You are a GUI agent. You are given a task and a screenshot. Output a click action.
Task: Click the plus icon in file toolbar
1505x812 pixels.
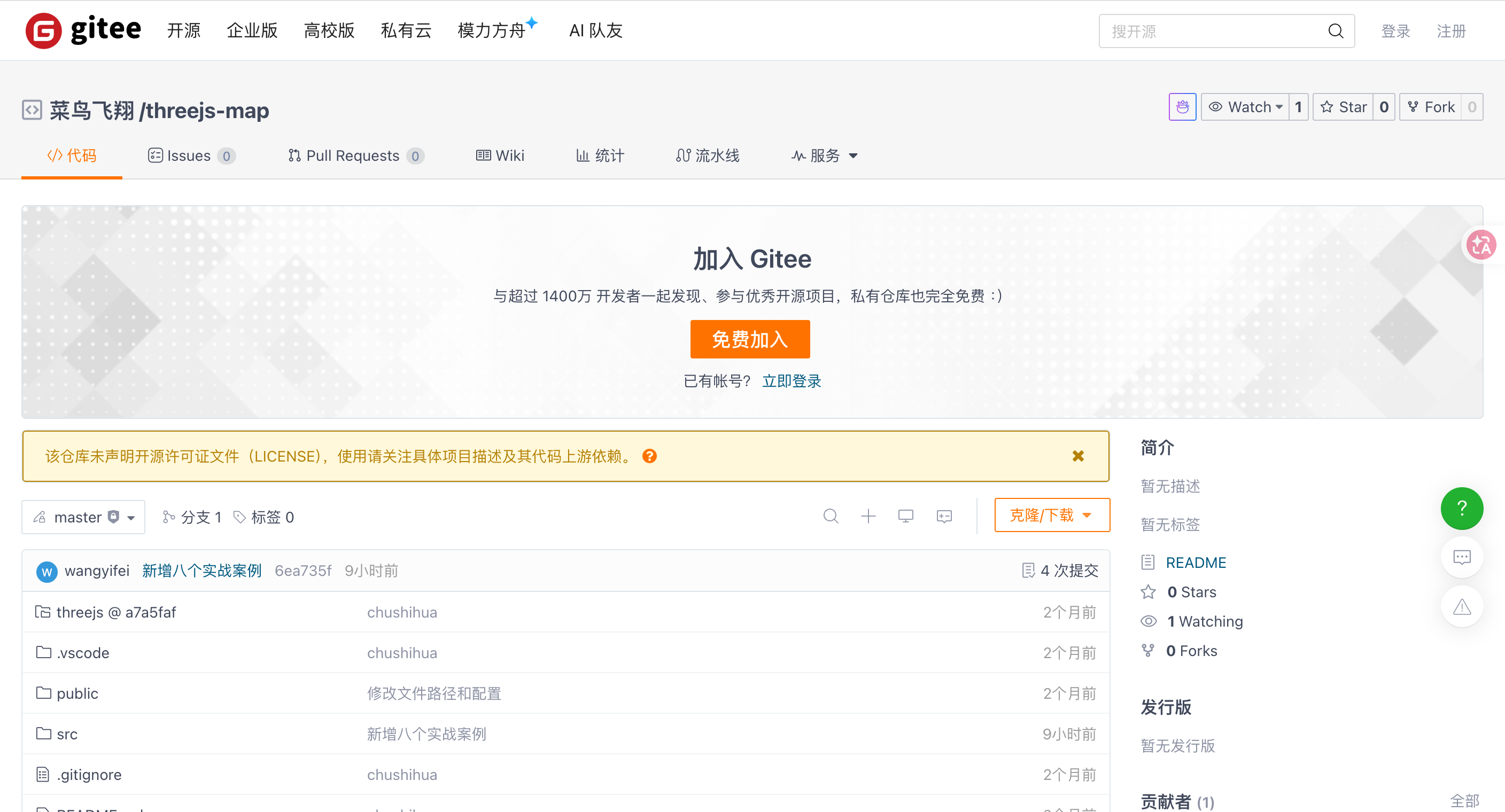pos(868,516)
